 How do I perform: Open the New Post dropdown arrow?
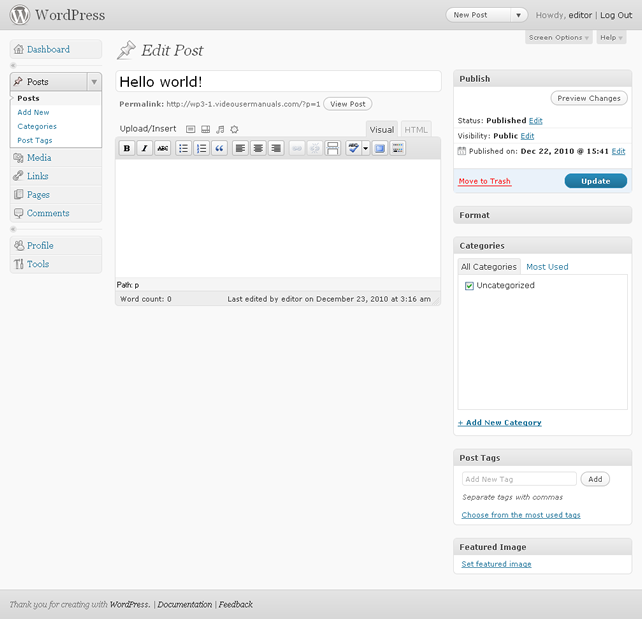(518, 15)
